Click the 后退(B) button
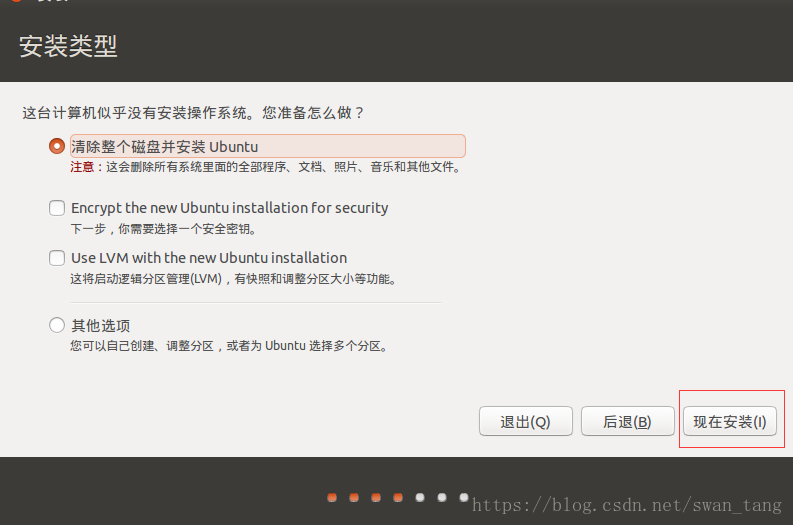Screen dimensions: 793x525 627,421
